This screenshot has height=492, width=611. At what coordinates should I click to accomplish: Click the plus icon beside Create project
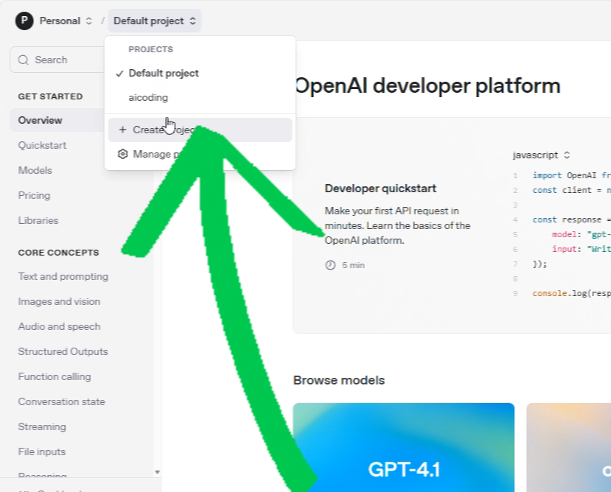tap(122, 129)
